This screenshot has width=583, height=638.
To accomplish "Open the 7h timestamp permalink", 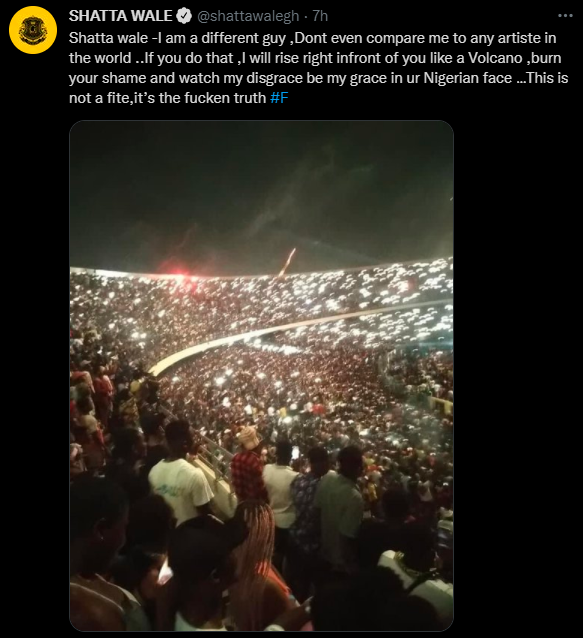I will pos(320,16).
